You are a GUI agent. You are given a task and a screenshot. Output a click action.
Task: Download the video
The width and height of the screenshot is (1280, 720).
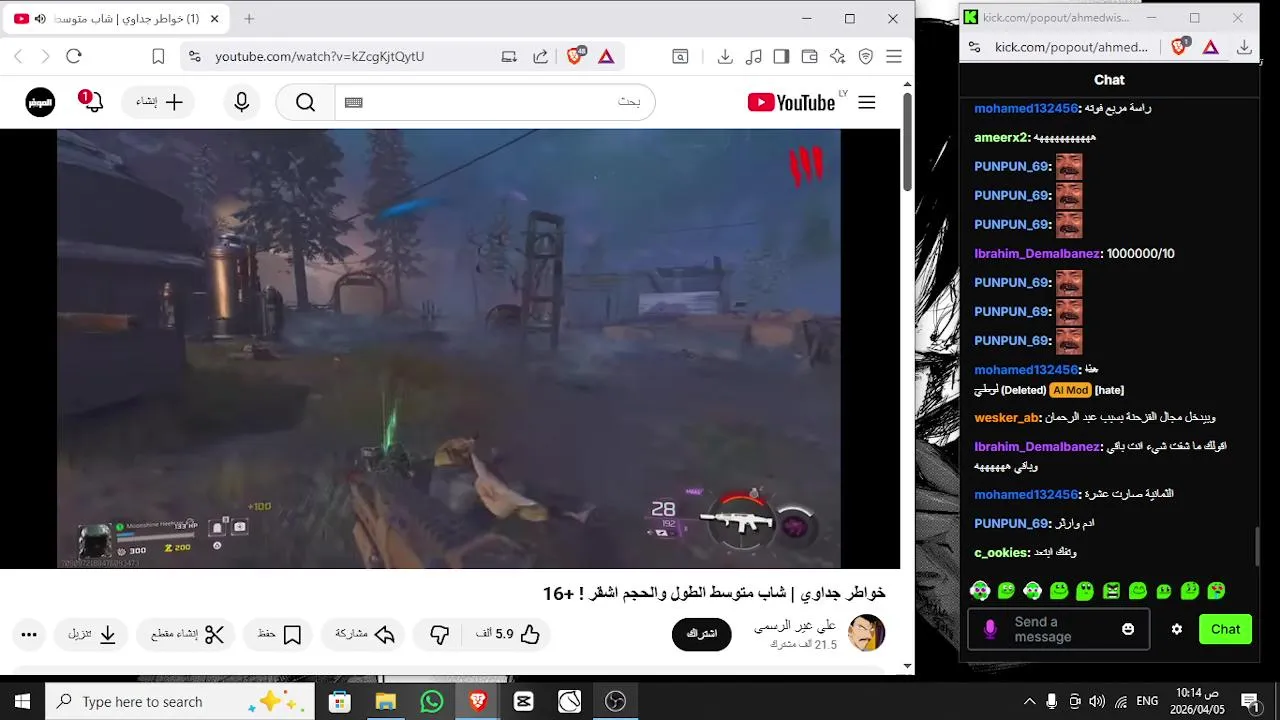point(92,634)
